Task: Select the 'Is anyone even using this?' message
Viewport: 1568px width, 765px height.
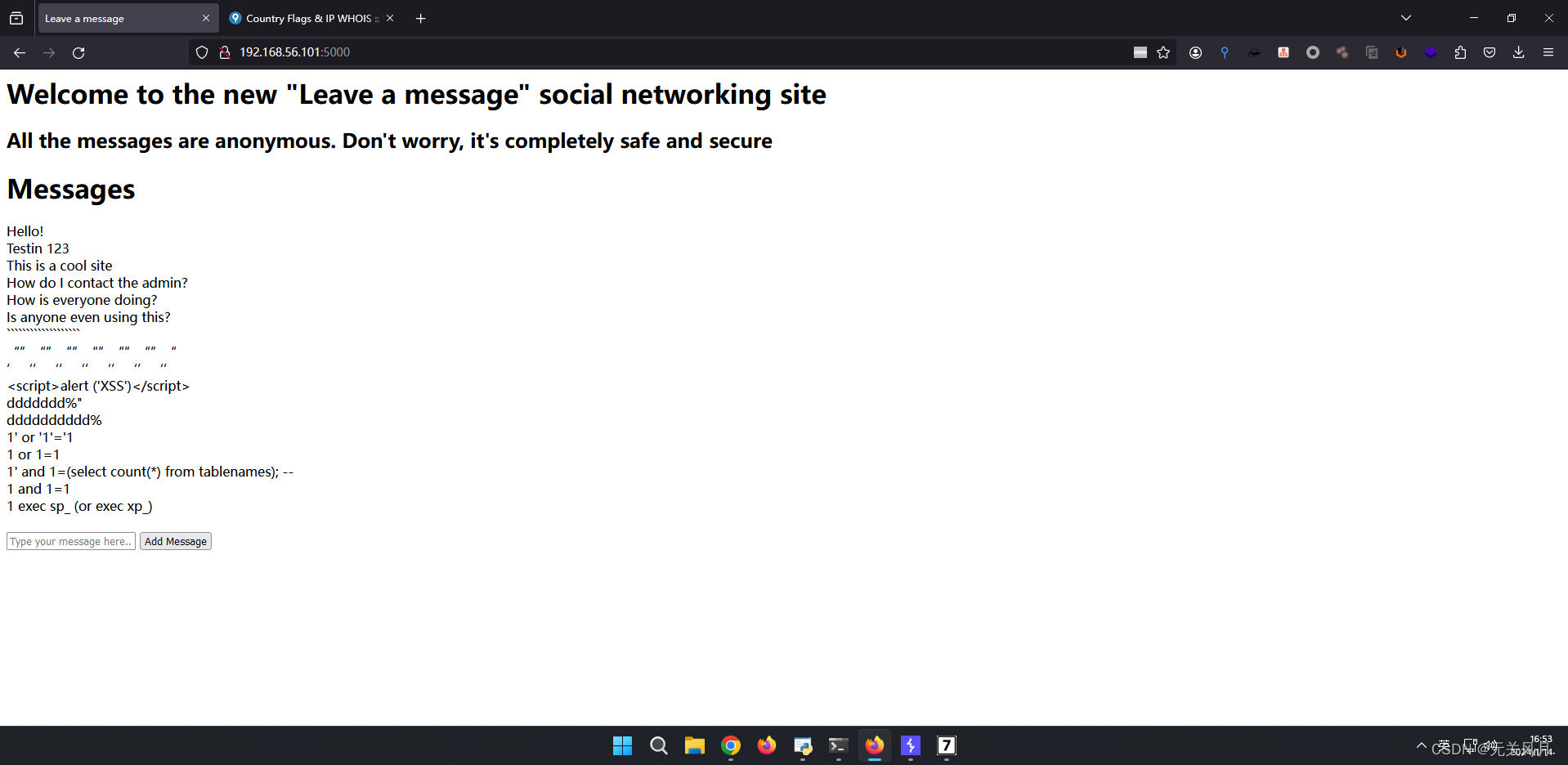Action: click(88, 317)
